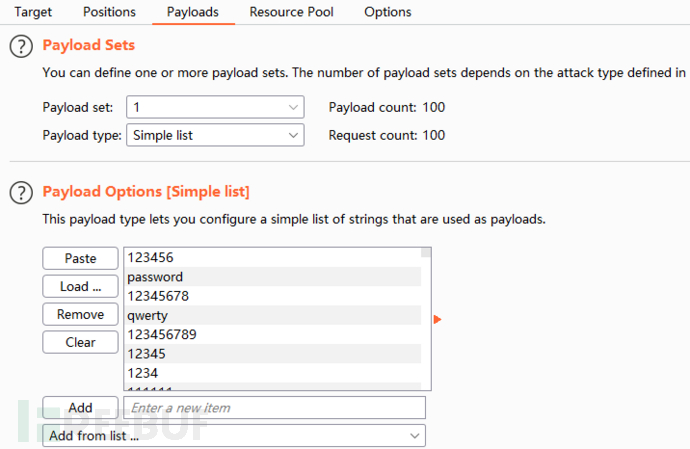Image resolution: width=690 pixels, height=449 pixels.
Task: Open the Resource Pool tab
Action: 291,12
